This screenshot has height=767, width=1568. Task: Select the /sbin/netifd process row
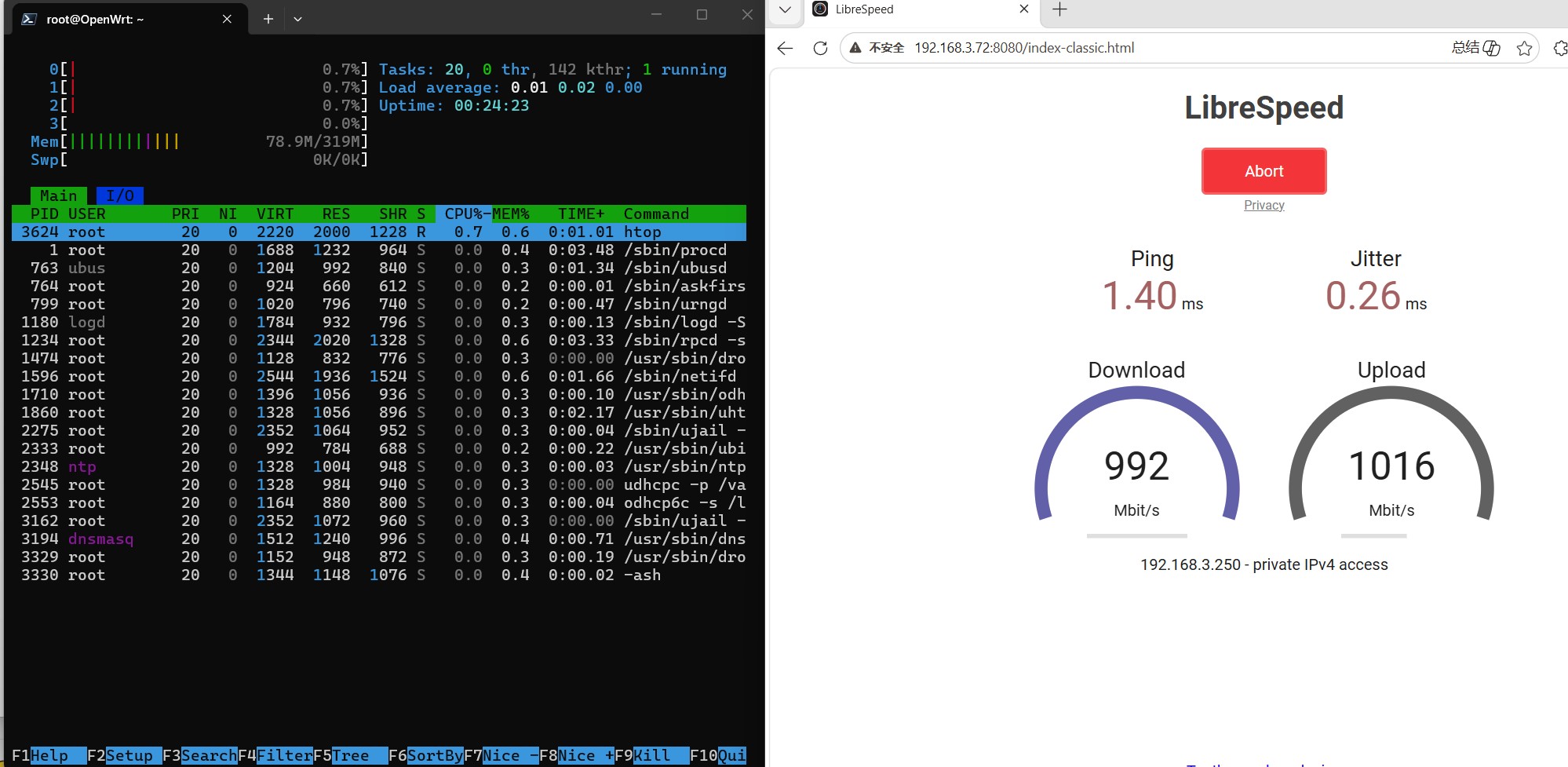click(379, 376)
